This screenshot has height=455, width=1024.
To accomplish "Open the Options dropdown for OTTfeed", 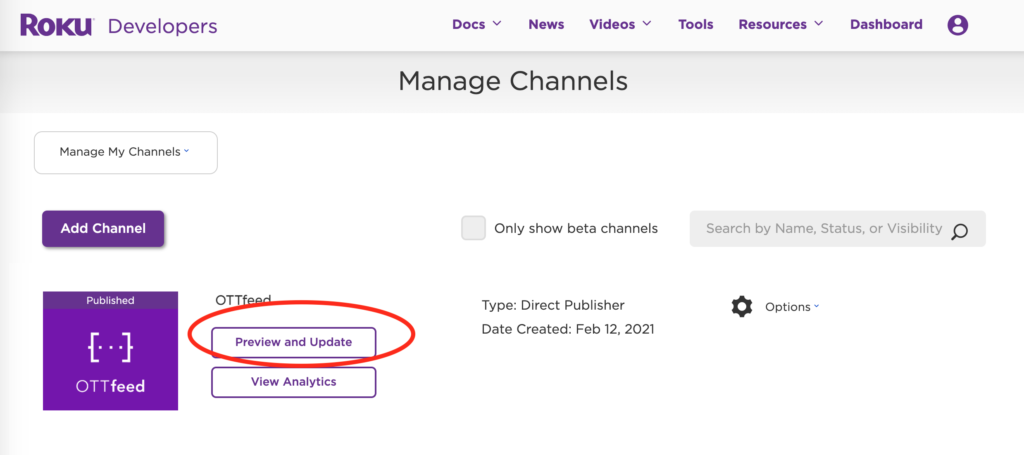I will (791, 307).
